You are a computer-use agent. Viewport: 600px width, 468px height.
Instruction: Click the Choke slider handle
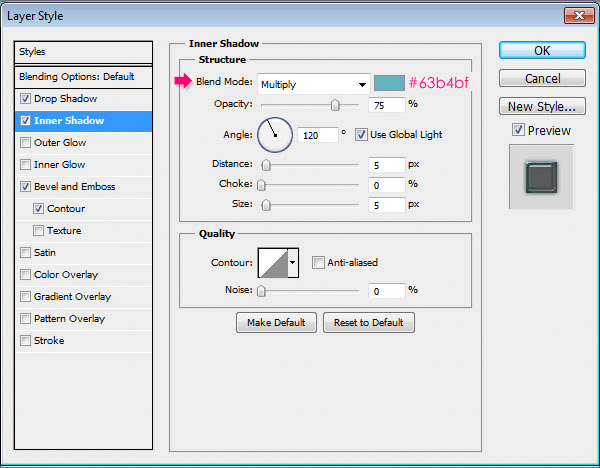pos(261,185)
